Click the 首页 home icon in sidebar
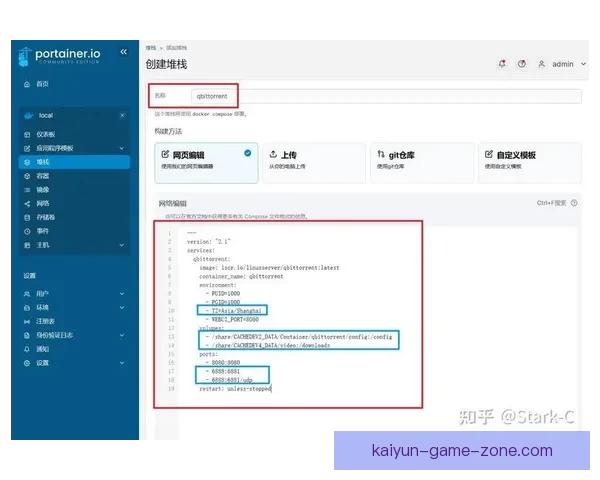The height and width of the screenshot is (480, 600). 27,84
